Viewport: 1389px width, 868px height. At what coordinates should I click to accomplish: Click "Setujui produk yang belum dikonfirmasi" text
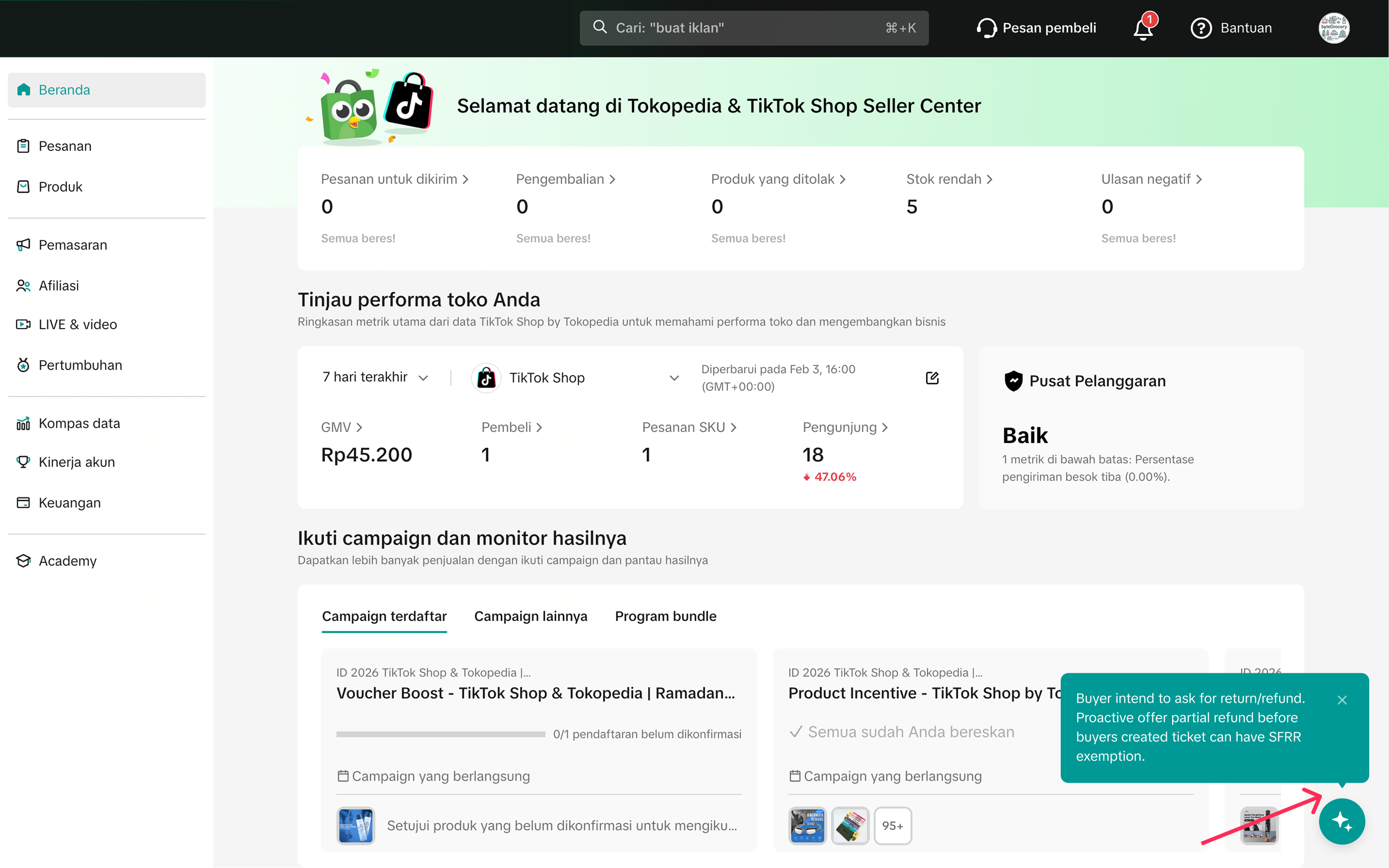point(562,826)
